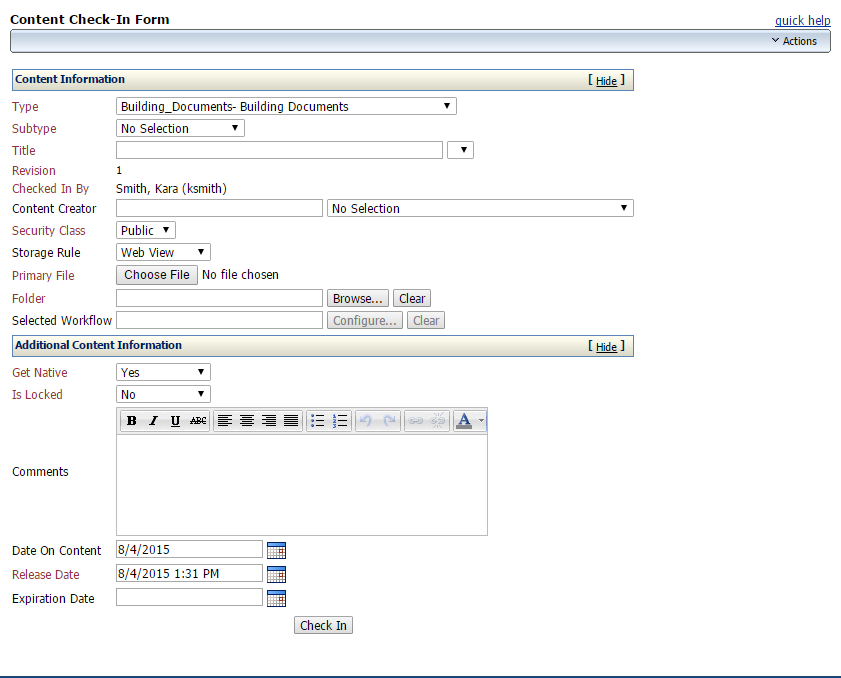Image resolution: width=841 pixels, height=678 pixels.
Task: Browse for a Folder location
Action: [357, 297]
